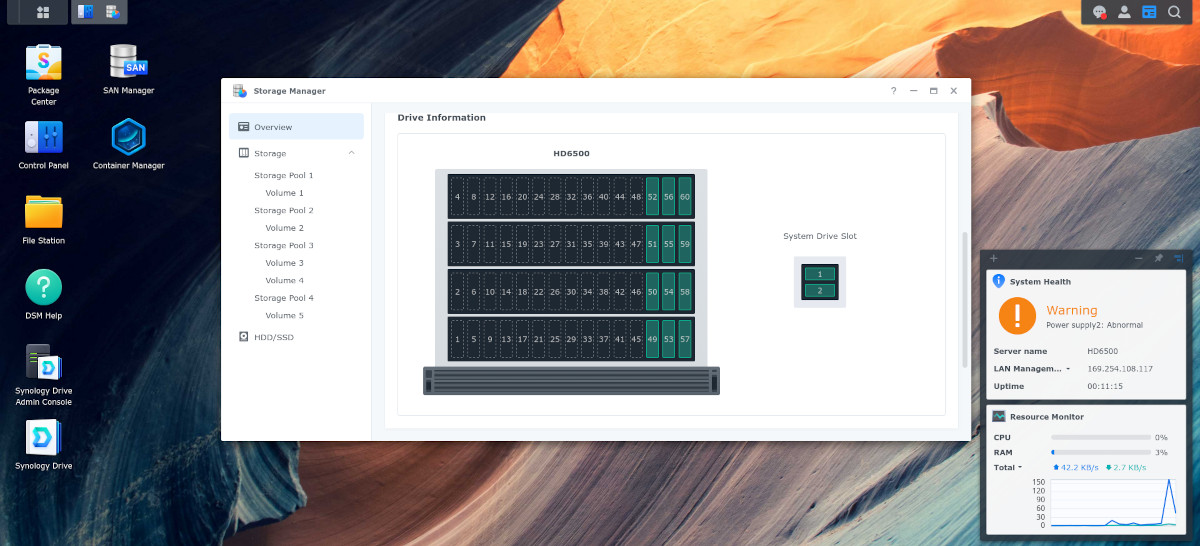Click the orange Warning status text
Screen dimensions: 1200x546
1072,310
